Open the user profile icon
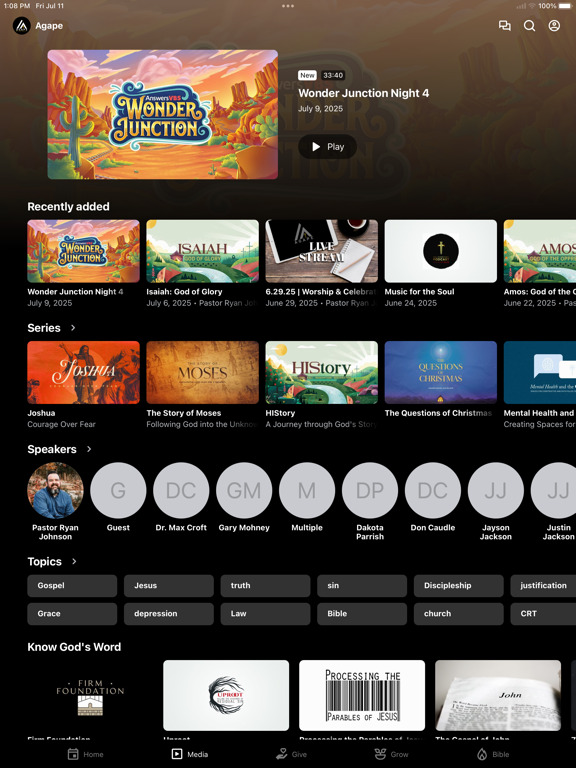The height and width of the screenshot is (768, 576). click(554, 25)
